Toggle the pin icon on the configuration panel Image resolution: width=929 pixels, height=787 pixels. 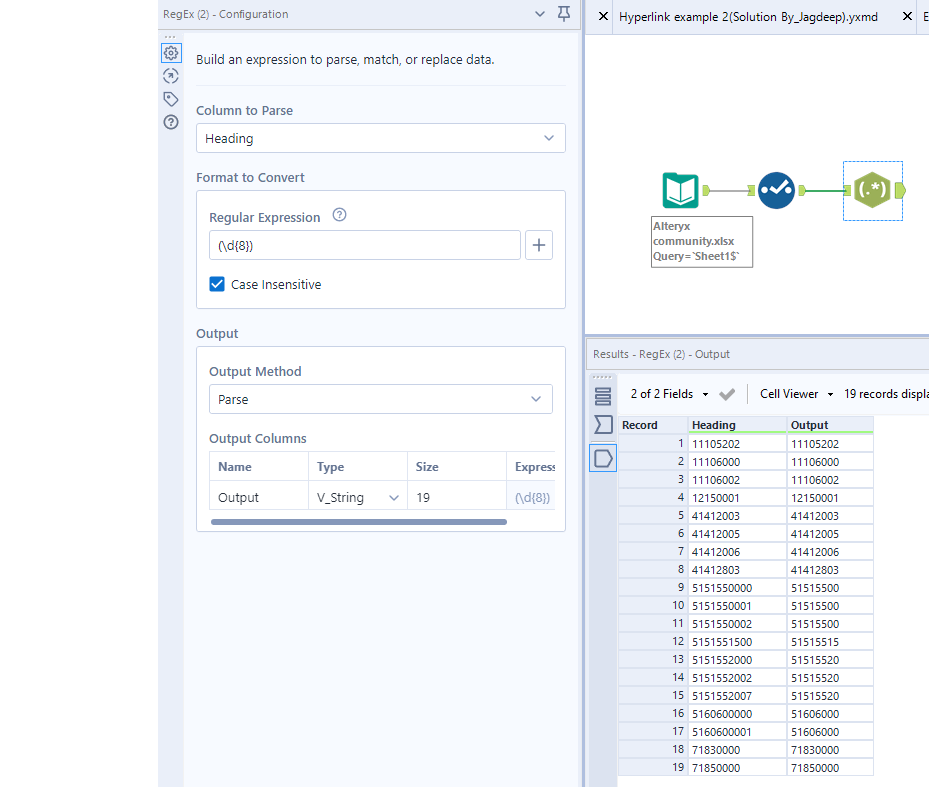[564, 14]
